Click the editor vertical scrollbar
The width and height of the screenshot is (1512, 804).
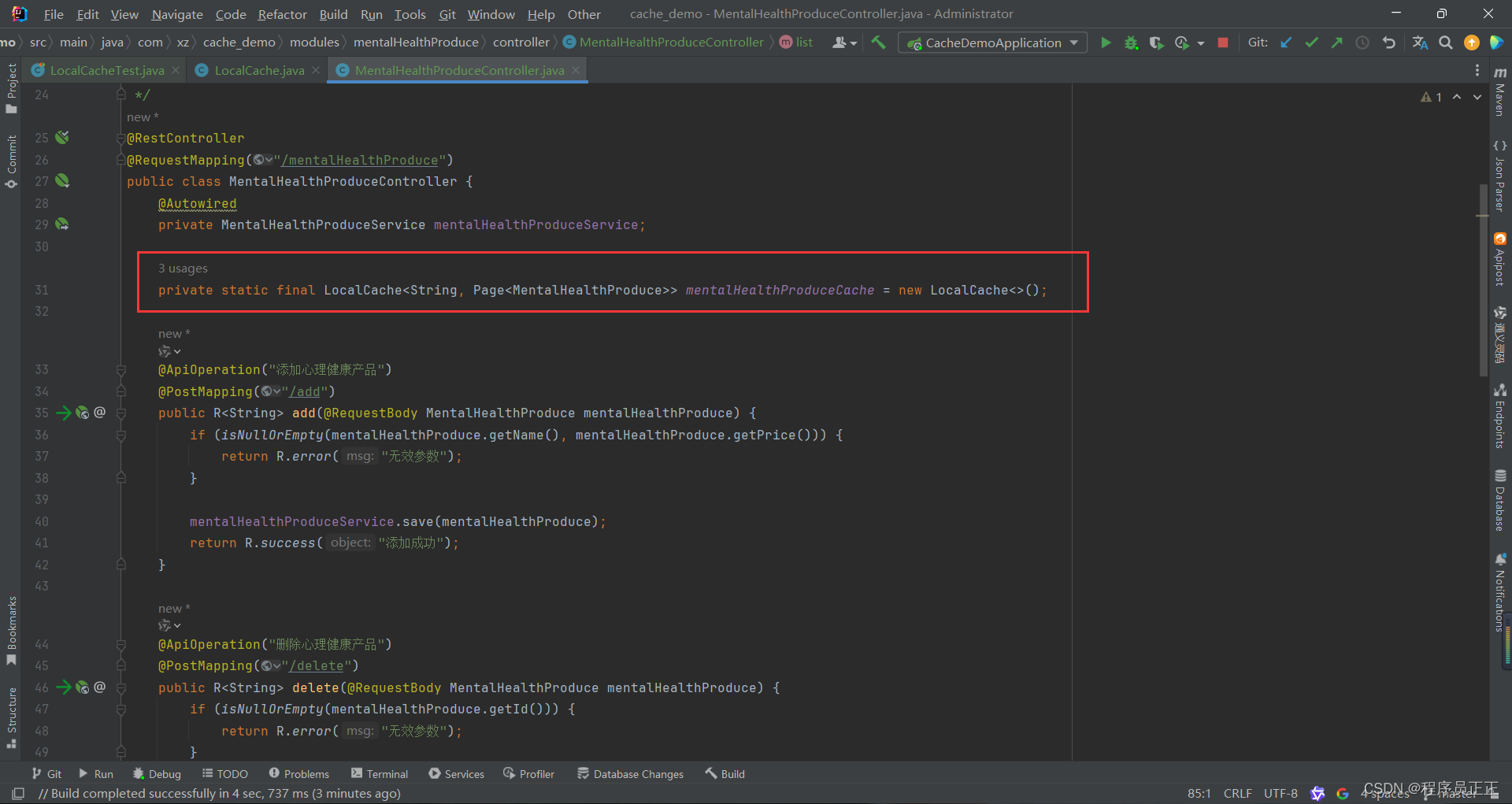1483,280
